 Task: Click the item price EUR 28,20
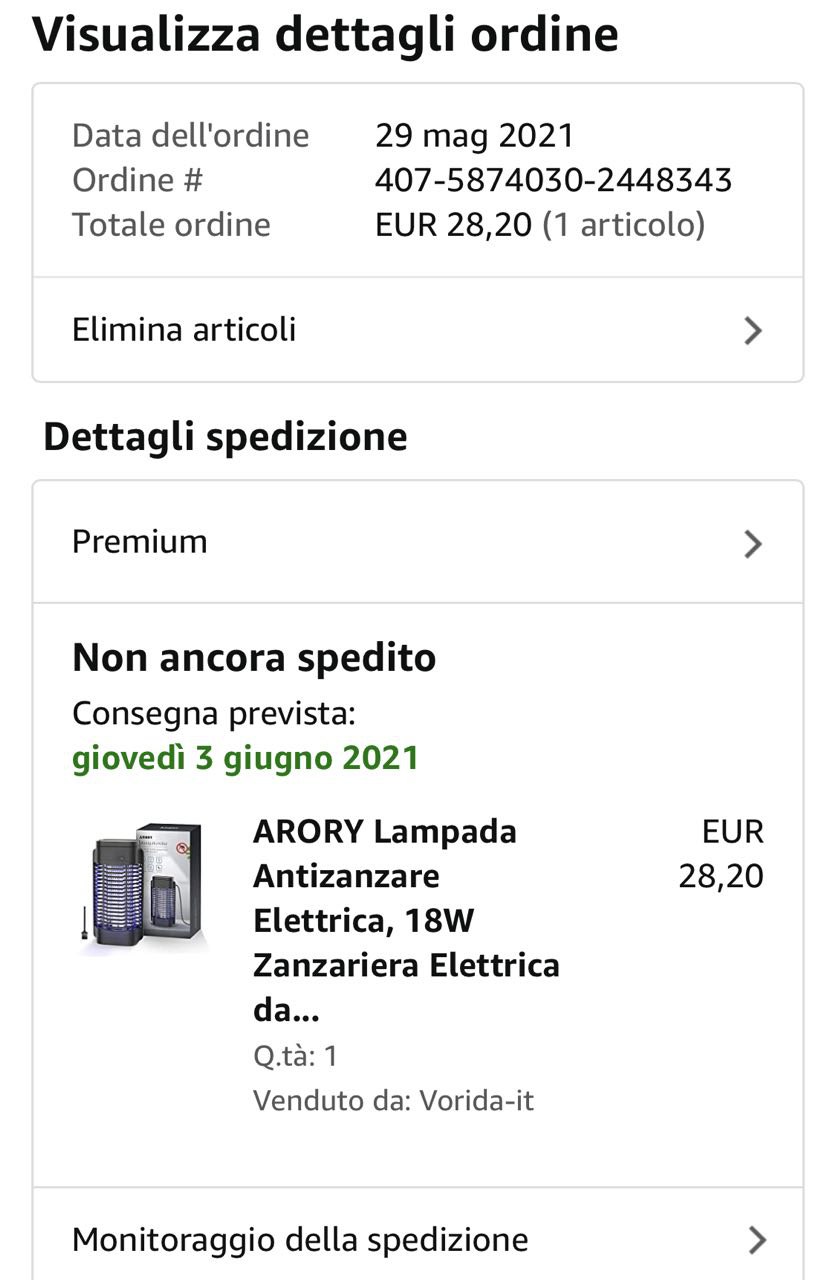(x=721, y=854)
